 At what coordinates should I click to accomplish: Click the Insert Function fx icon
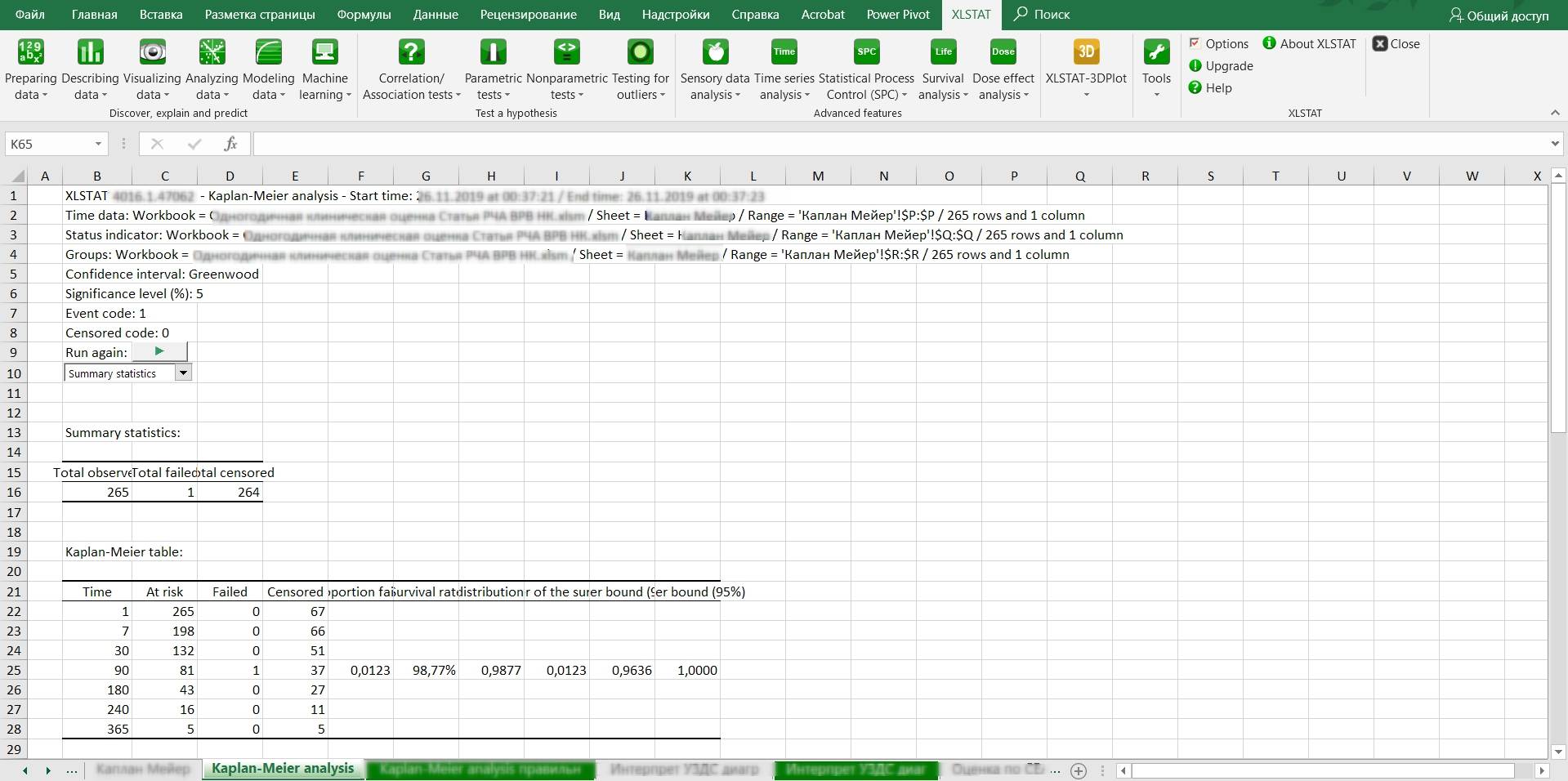[230, 145]
